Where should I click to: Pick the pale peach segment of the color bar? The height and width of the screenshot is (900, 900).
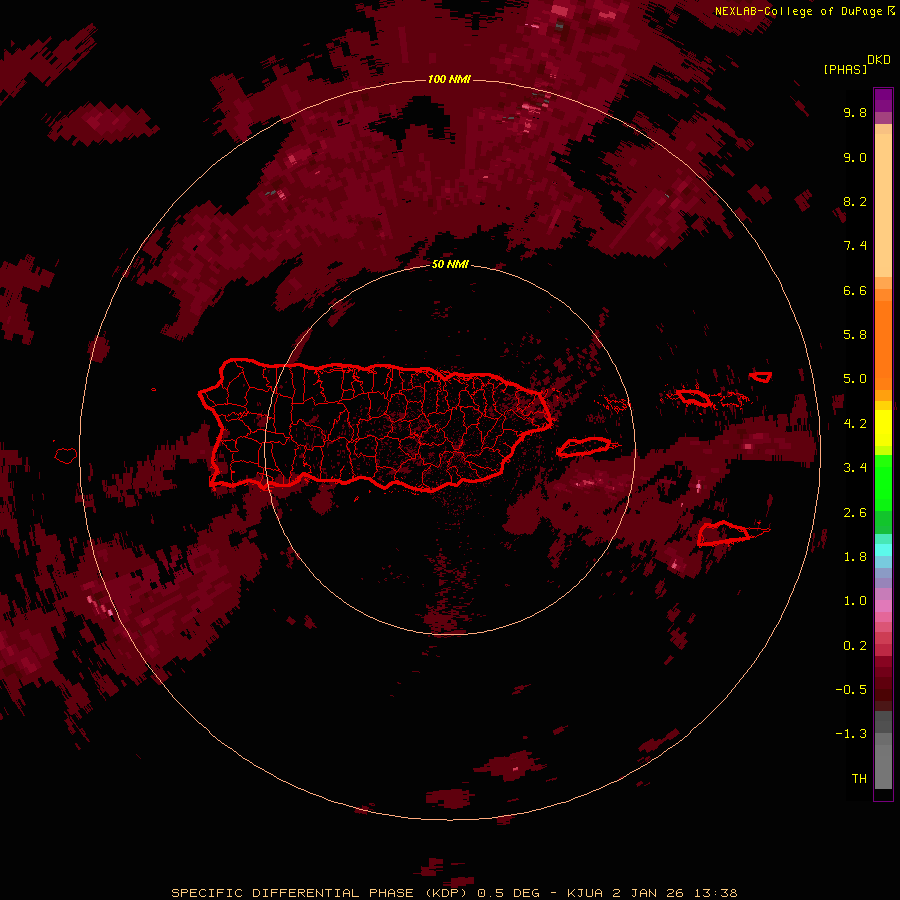point(883,205)
